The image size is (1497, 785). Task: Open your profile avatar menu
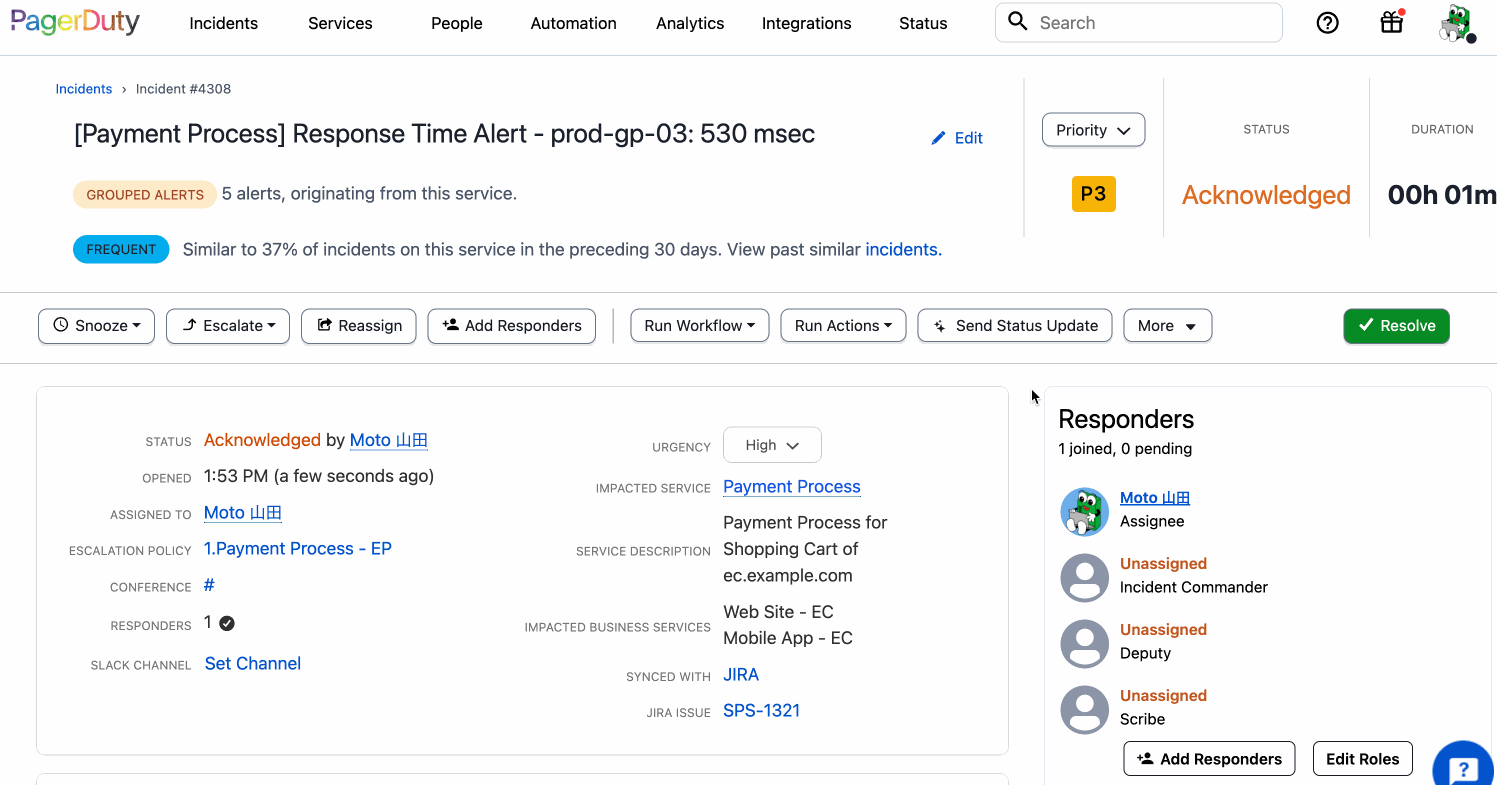click(1456, 24)
